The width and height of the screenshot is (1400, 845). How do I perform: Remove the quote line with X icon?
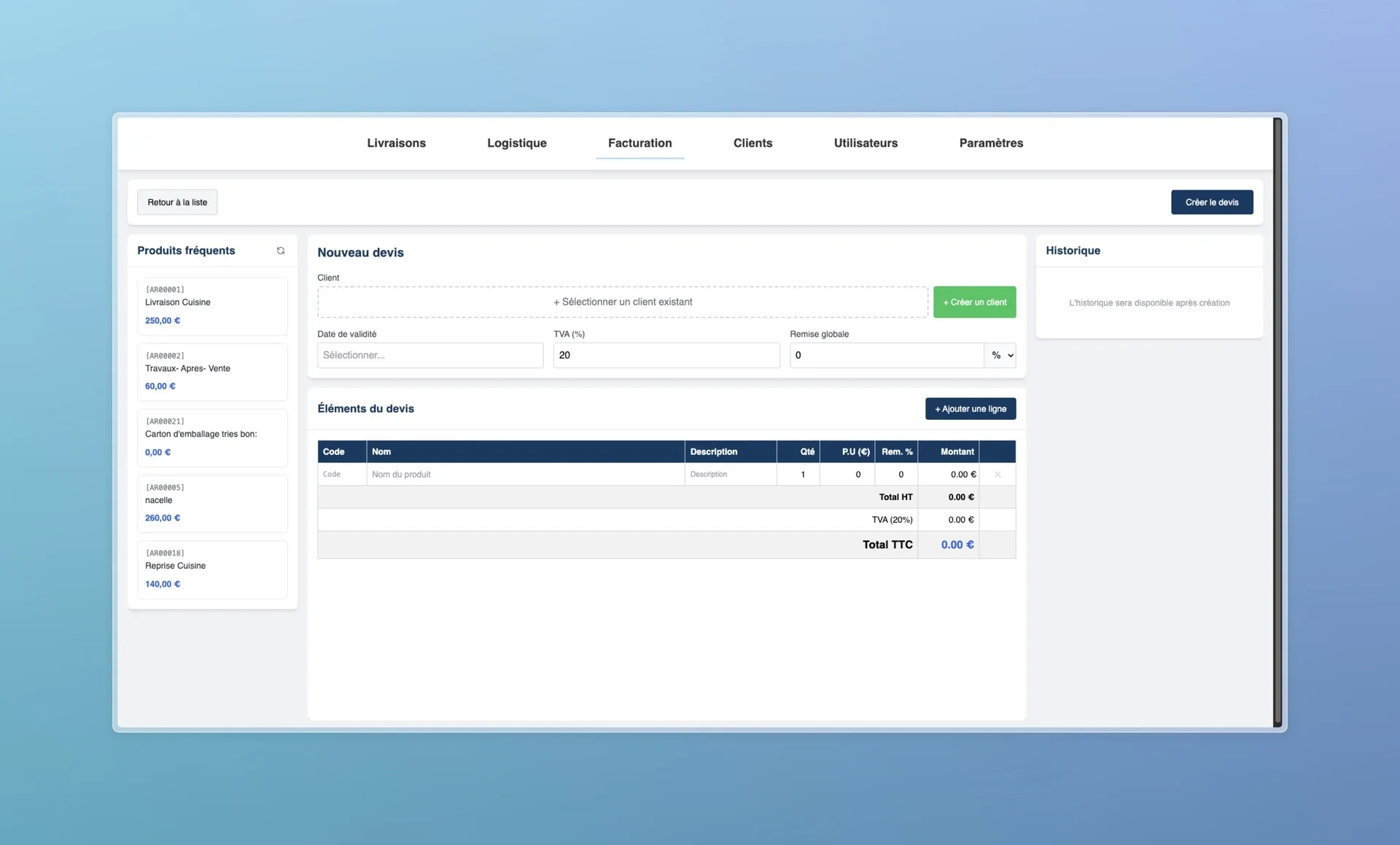[x=997, y=475]
